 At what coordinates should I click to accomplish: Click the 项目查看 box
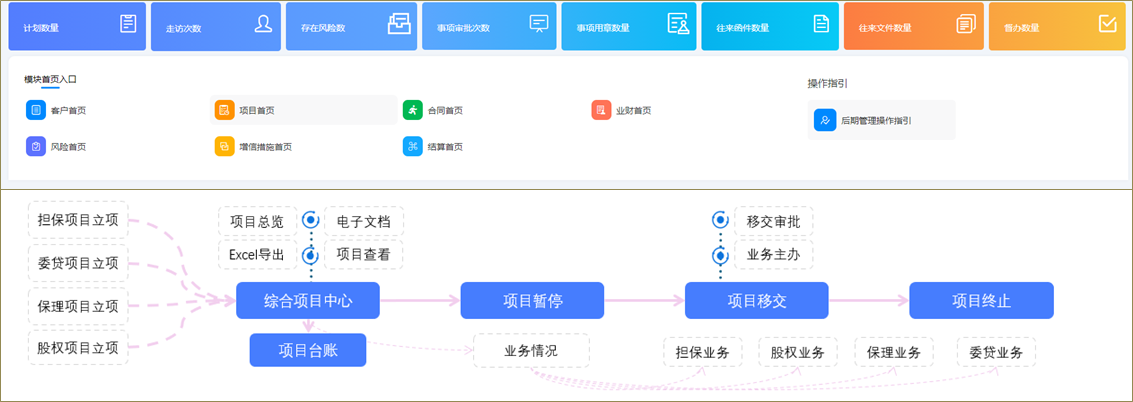pyautogui.click(x=364, y=255)
